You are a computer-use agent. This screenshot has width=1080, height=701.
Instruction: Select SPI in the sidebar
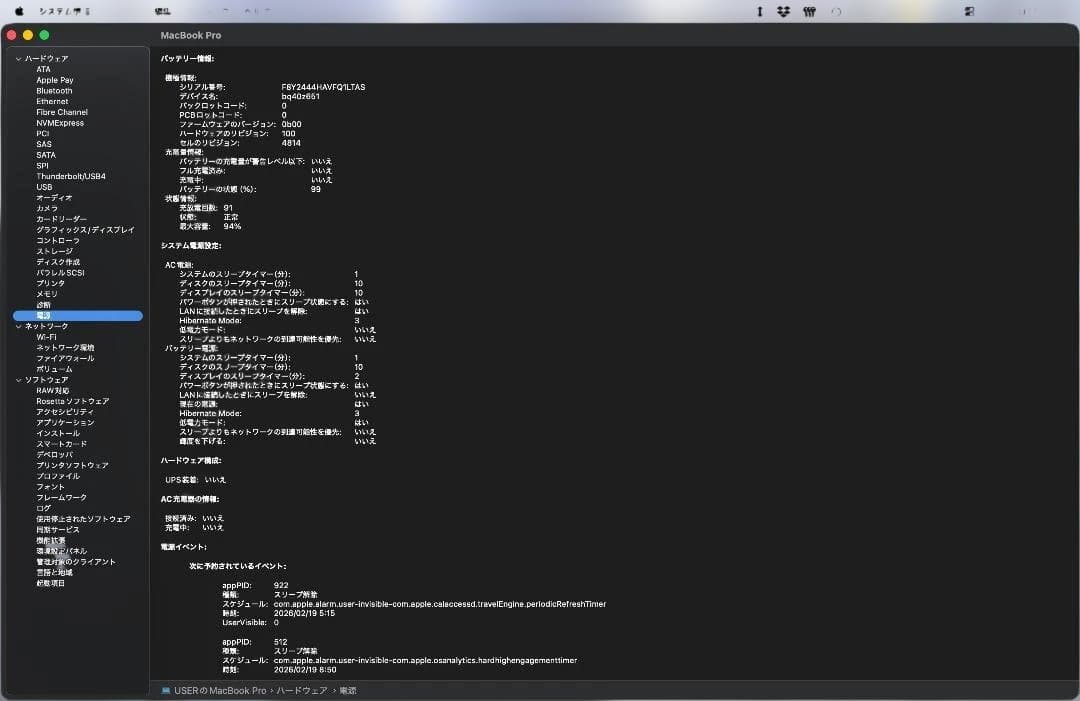point(42,165)
